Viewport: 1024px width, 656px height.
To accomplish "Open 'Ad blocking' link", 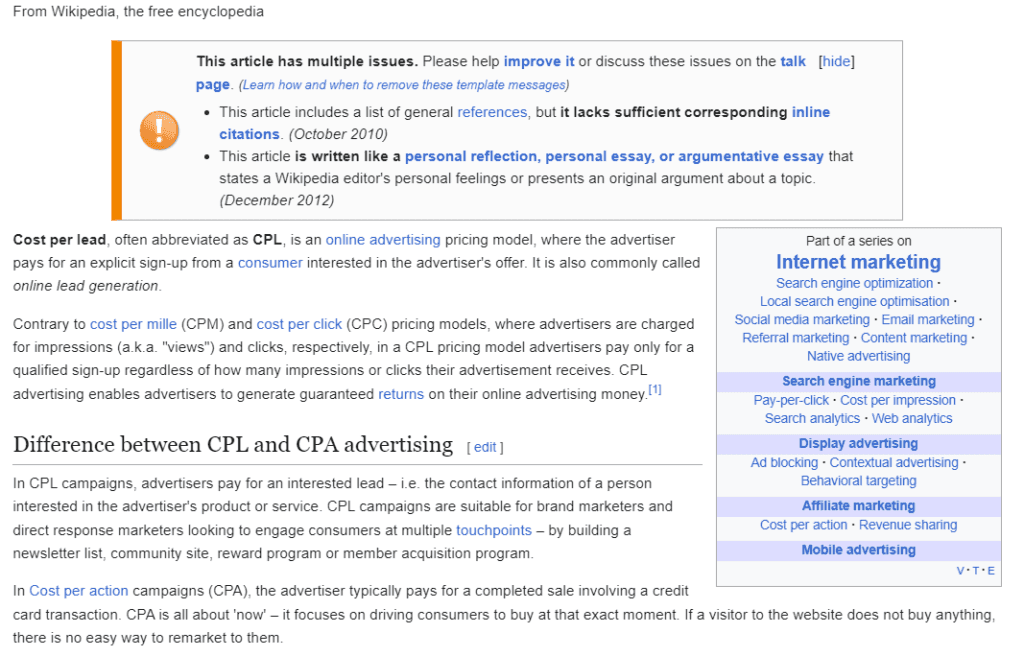I will tap(784, 463).
